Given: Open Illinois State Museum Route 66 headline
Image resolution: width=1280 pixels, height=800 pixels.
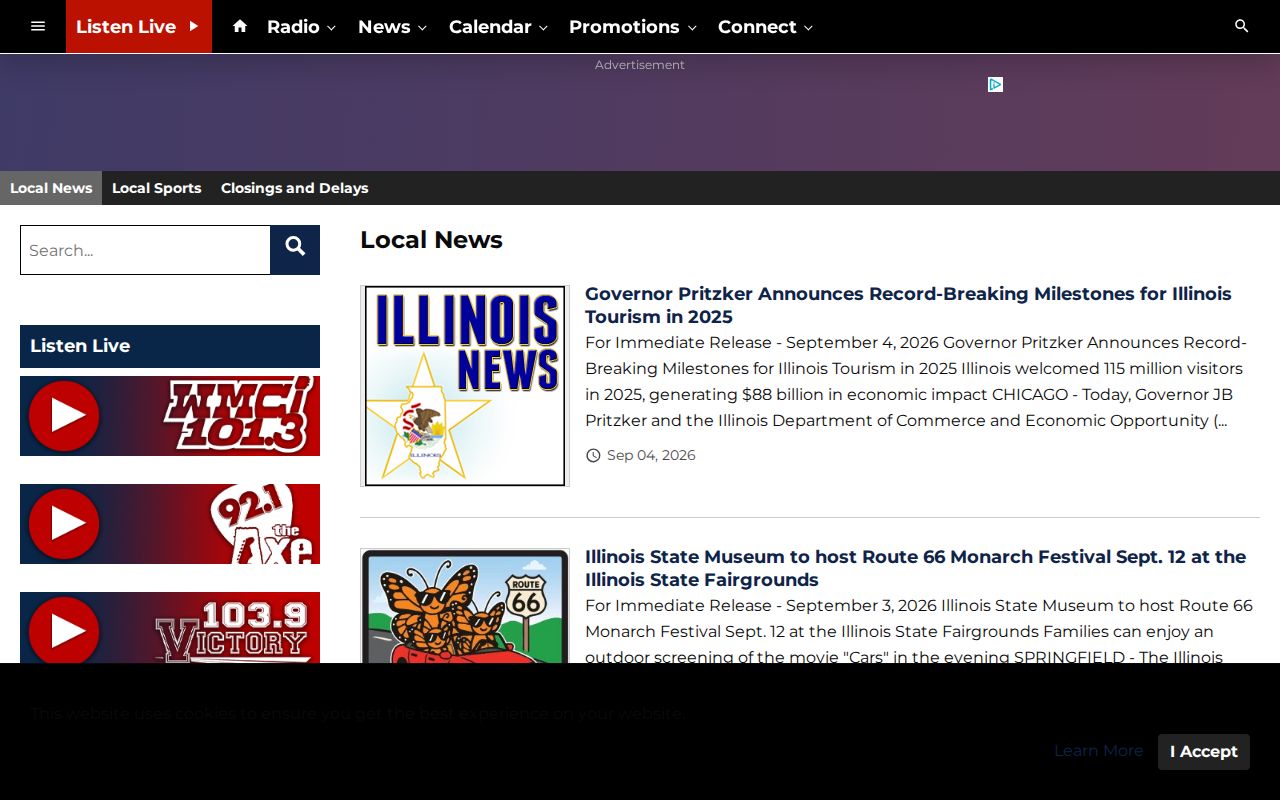Looking at the screenshot, I should (x=915, y=568).
